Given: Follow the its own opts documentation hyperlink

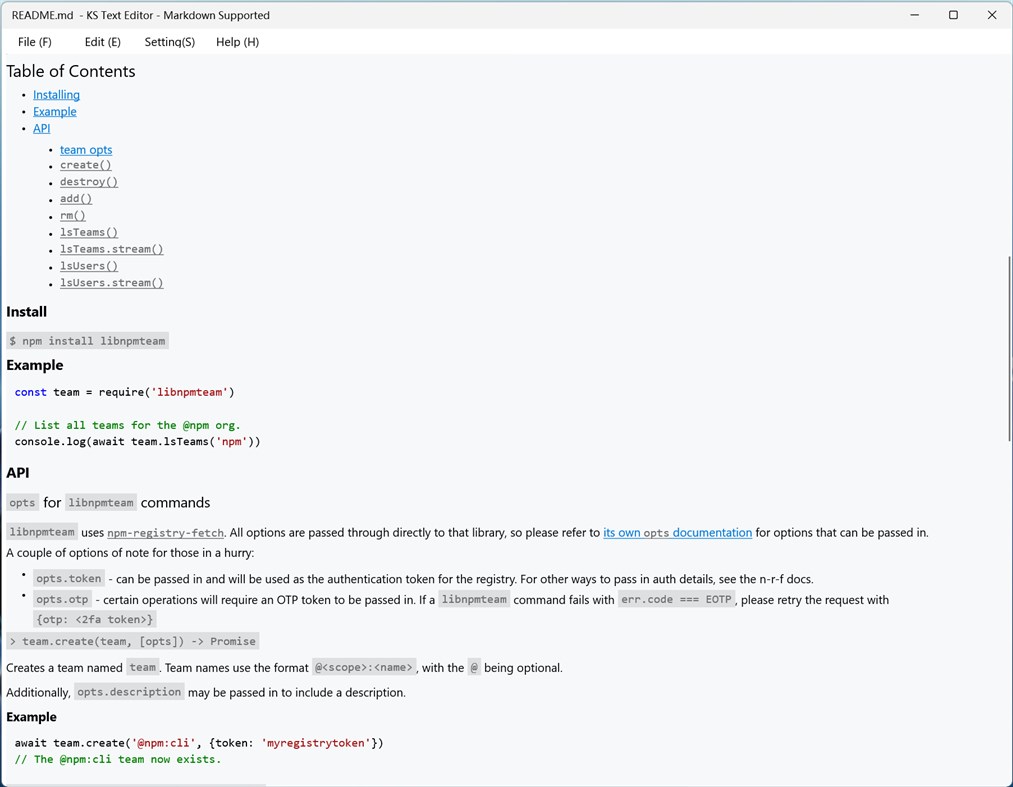Looking at the screenshot, I should click(x=677, y=532).
